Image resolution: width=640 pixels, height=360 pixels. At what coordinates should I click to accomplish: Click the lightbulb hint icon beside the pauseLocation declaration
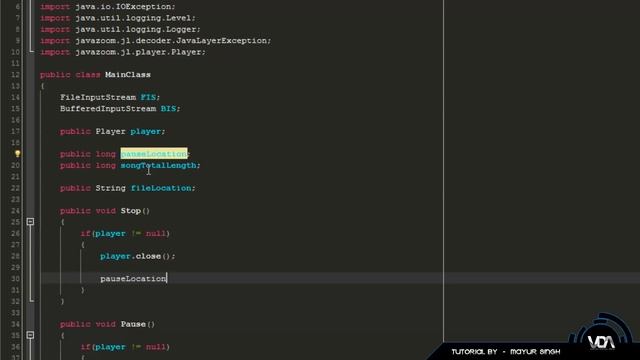(x=17, y=154)
